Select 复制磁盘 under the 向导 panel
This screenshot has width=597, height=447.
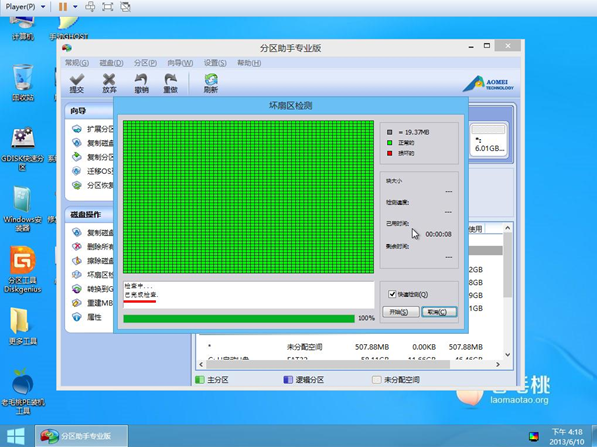pos(93,143)
